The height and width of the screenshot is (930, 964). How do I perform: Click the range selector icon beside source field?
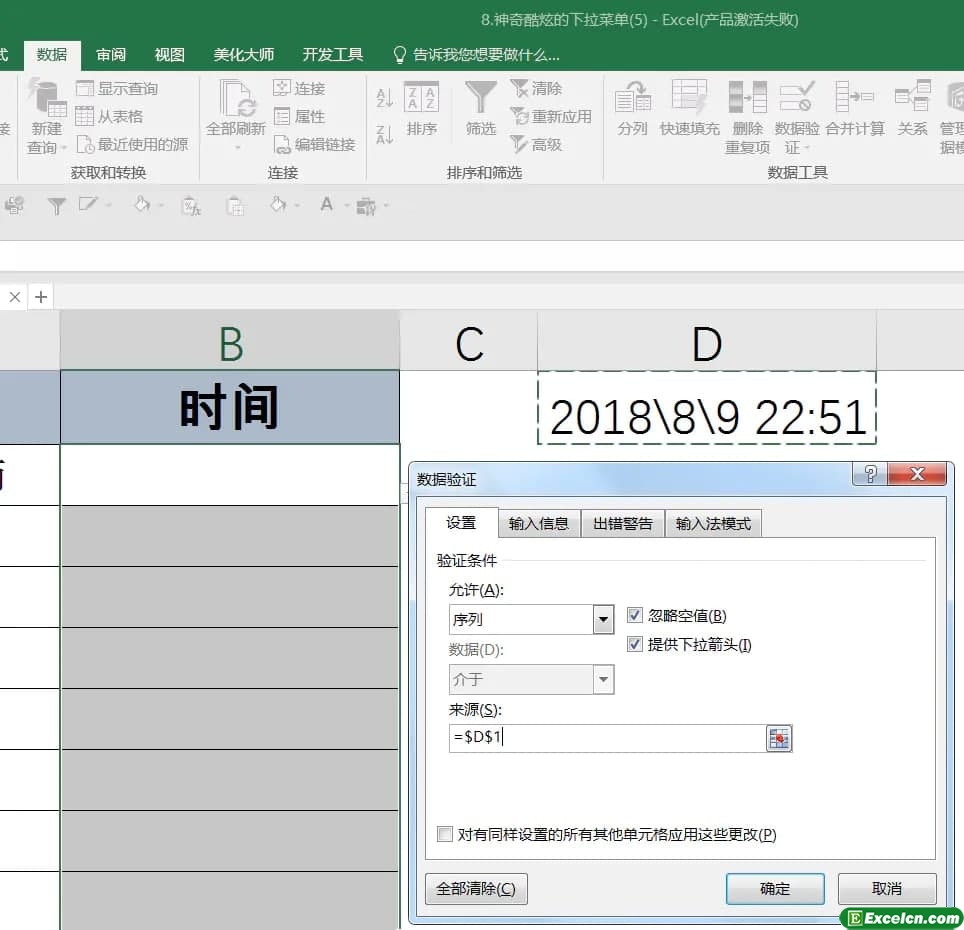click(x=779, y=738)
